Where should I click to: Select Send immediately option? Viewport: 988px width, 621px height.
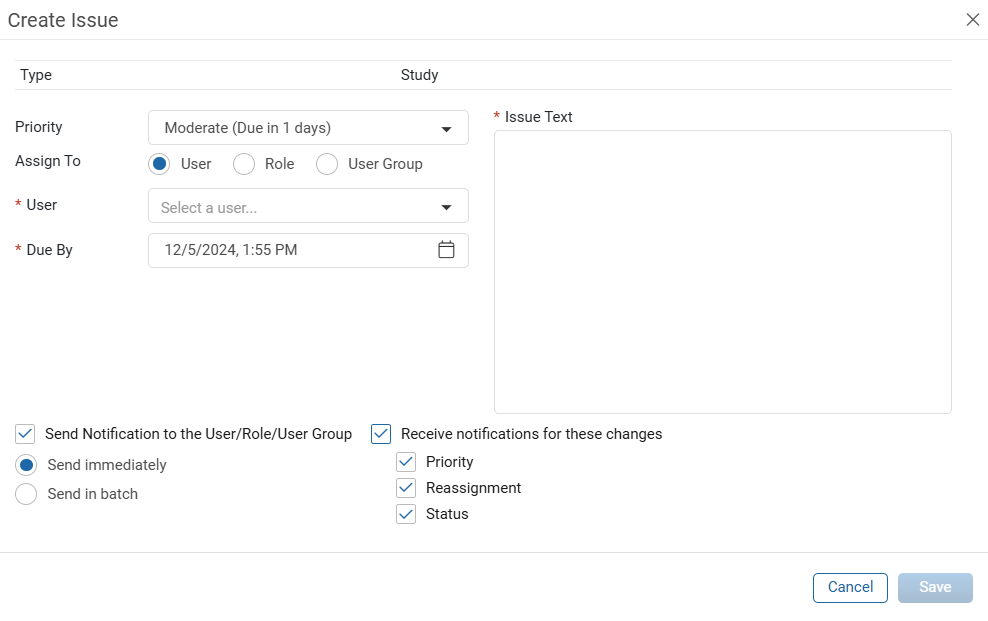(26, 465)
